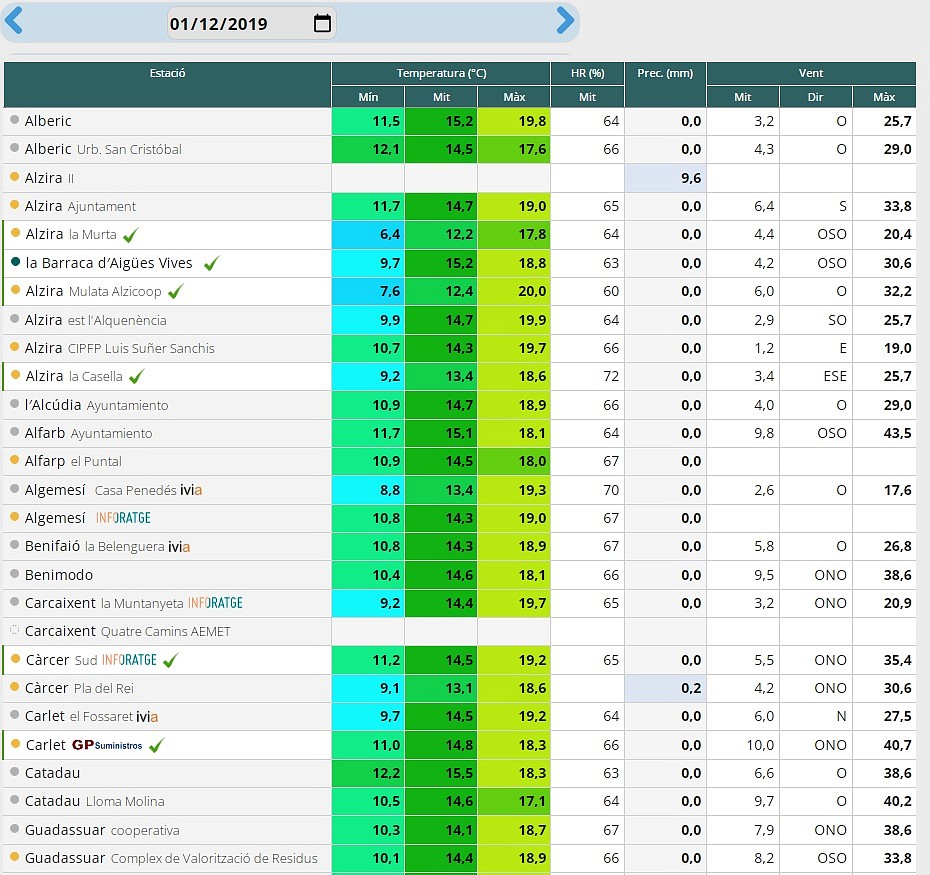Click the GP Suministros logo in the Carlet row
Image resolution: width=930 pixels, height=875 pixels.
click(x=107, y=745)
